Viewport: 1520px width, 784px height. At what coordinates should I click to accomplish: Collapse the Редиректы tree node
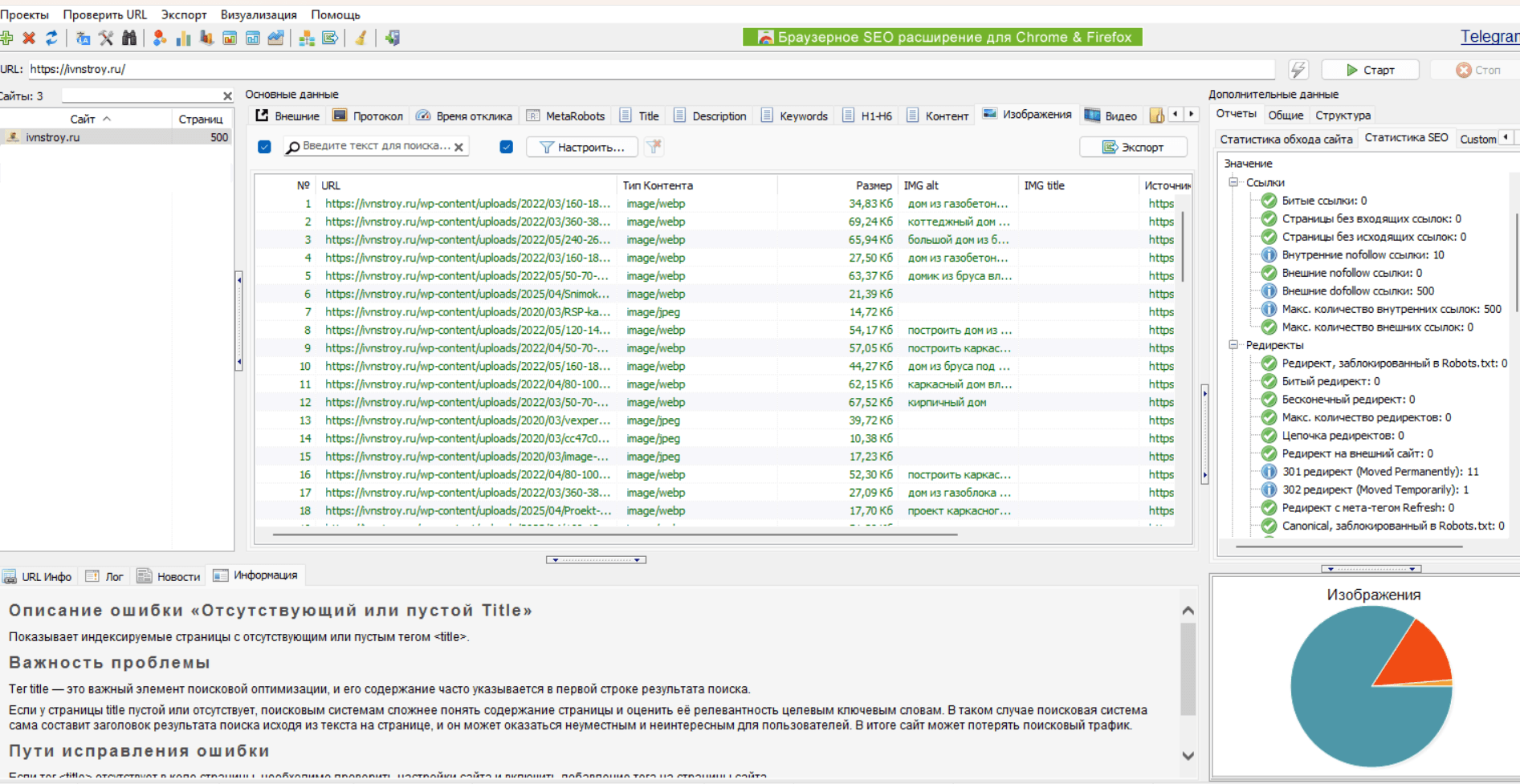1233,345
